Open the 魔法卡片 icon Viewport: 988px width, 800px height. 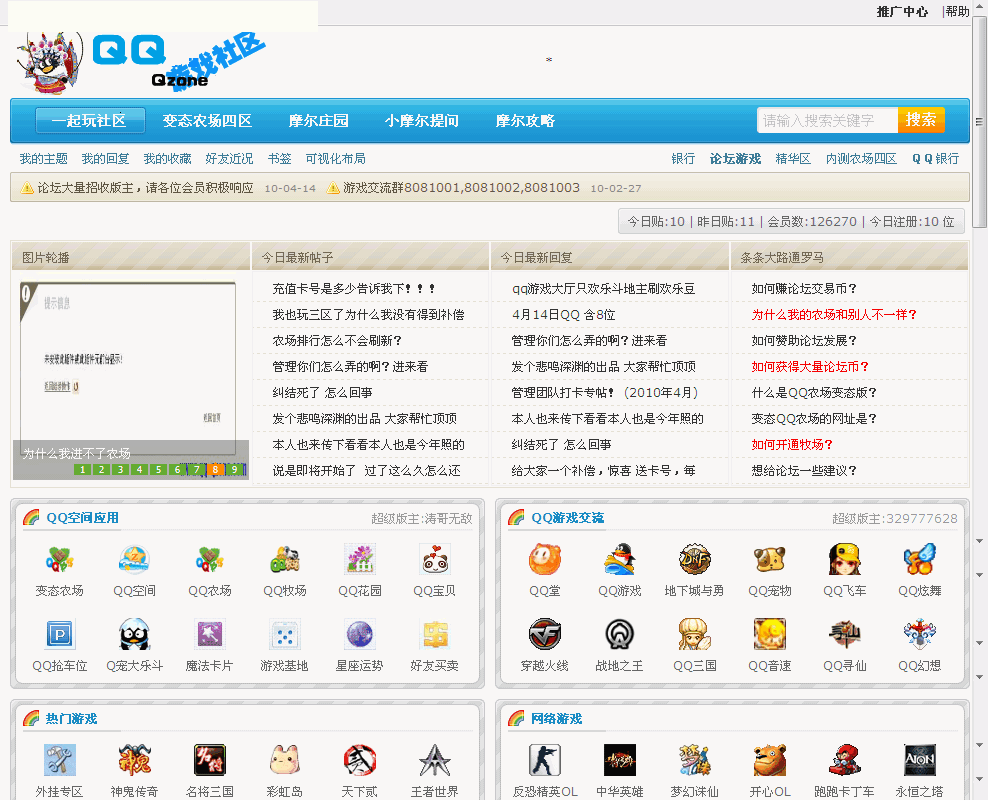coord(210,634)
